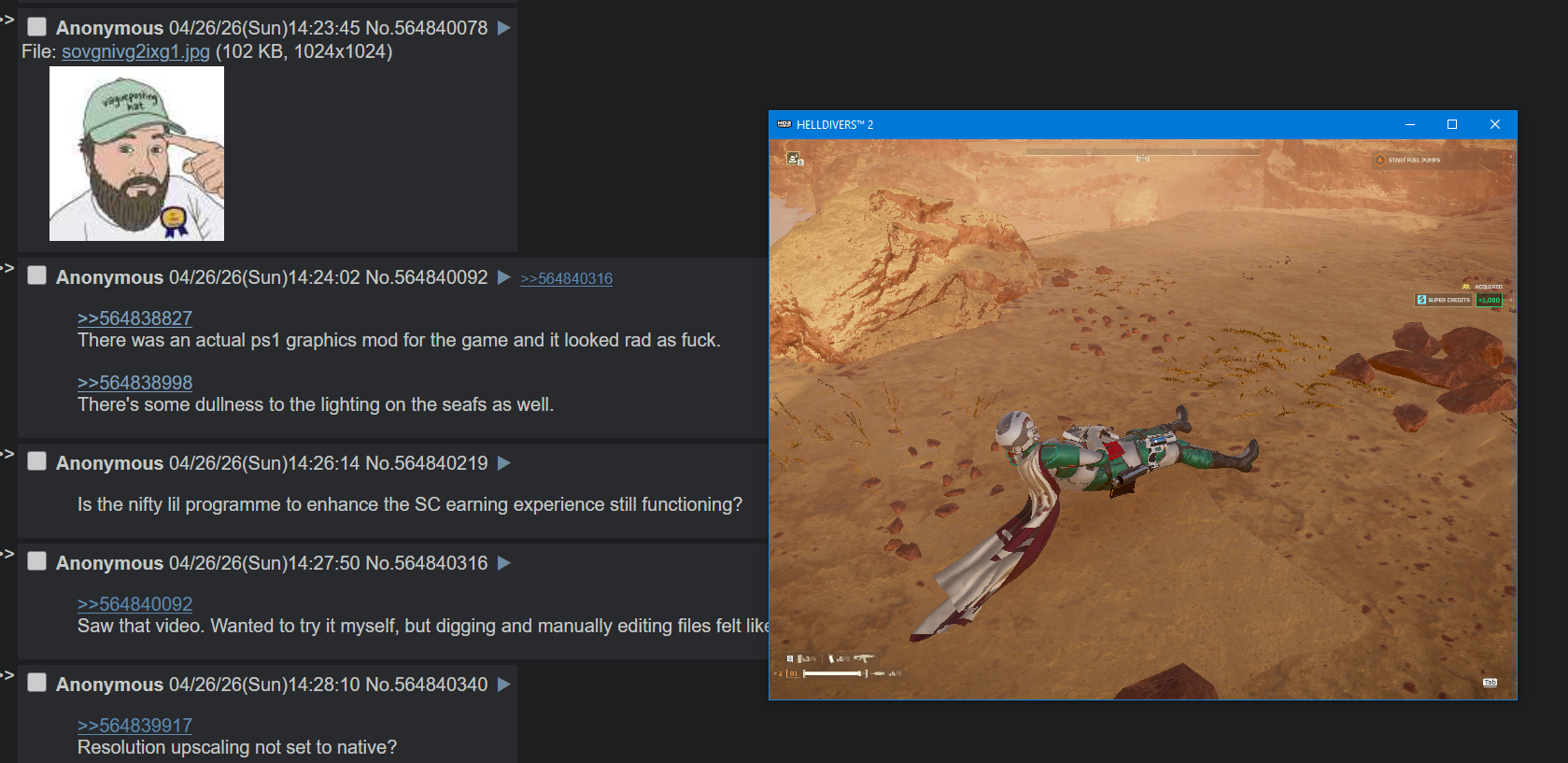Click the text 'Resolution upscaling not set to native?'
Screen dimensions: 1568x763
(x=237, y=747)
